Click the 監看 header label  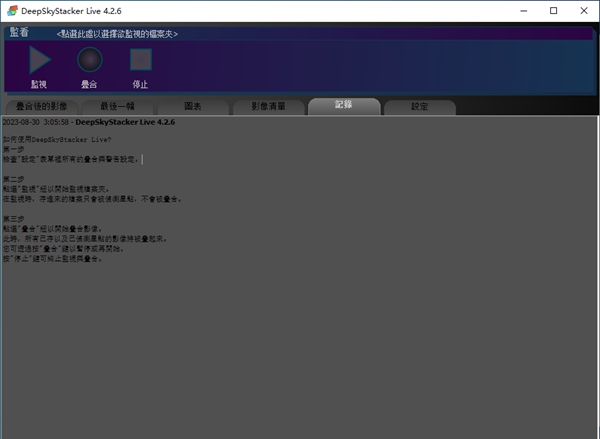(x=19, y=33)
